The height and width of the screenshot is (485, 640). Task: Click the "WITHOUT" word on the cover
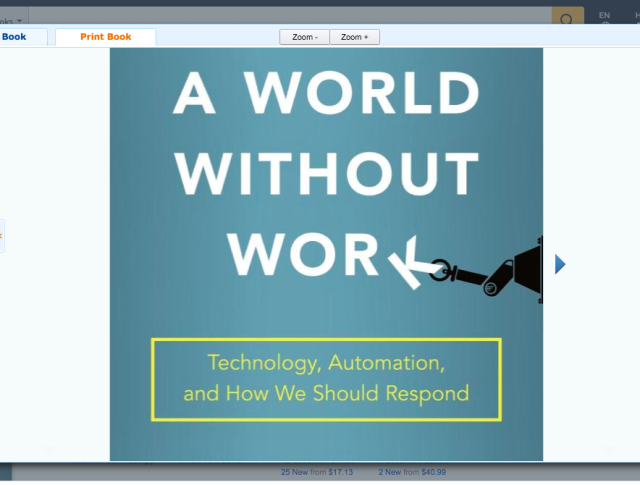point(326,175)
